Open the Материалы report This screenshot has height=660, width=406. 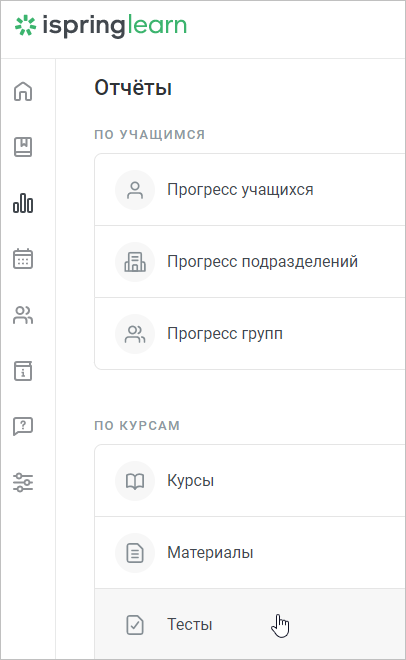(x=250, y=553)
